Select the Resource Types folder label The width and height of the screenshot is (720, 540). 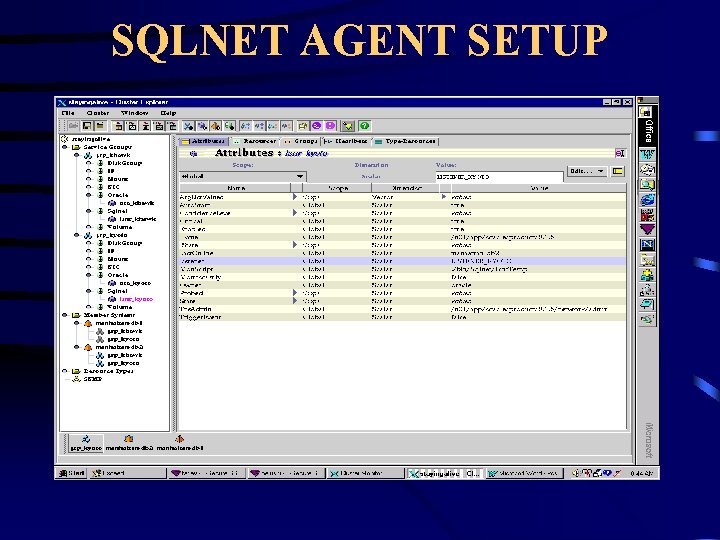[108, 371]
